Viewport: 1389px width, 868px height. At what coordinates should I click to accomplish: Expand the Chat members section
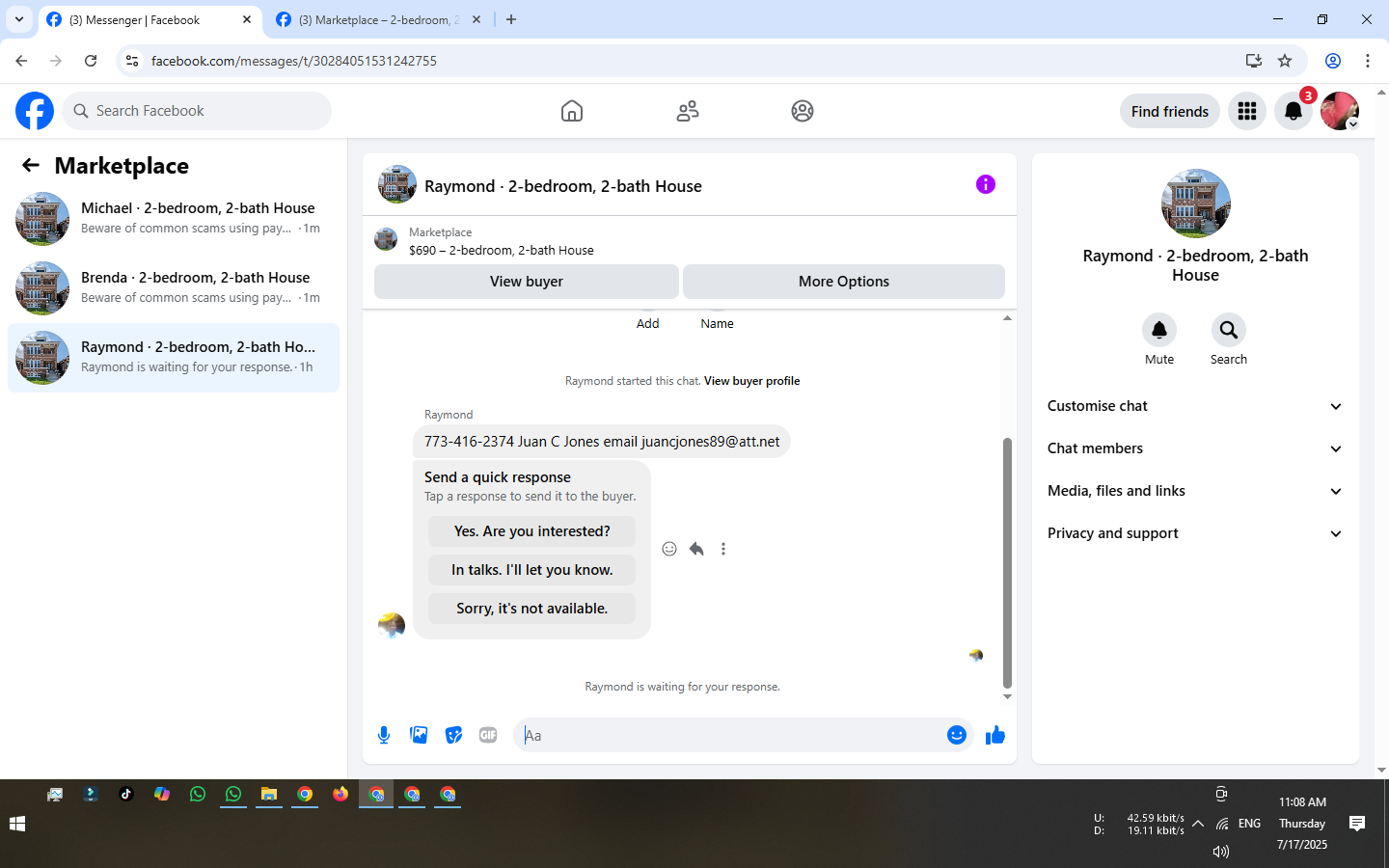tap(1195, 448)
